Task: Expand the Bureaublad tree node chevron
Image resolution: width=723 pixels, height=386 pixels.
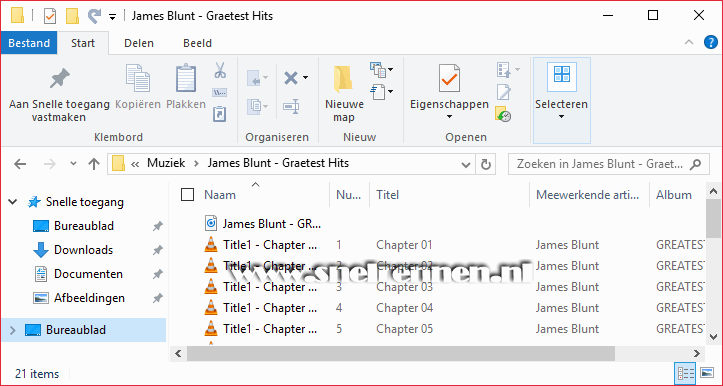Action: coord(12,330)
